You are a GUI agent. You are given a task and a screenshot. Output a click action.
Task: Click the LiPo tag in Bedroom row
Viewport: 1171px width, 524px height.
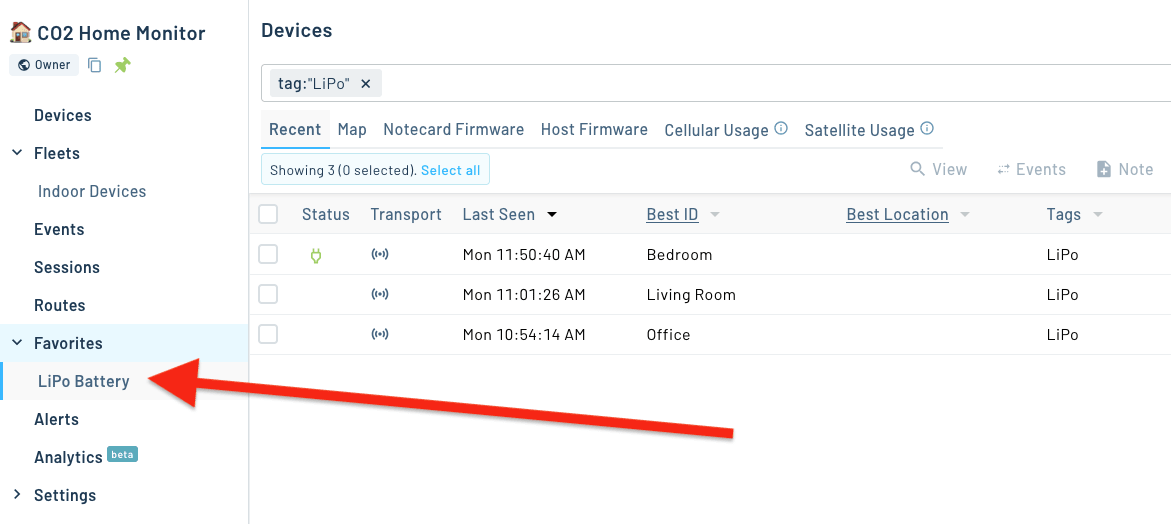pyautogui.click(x=1063, y=255)
